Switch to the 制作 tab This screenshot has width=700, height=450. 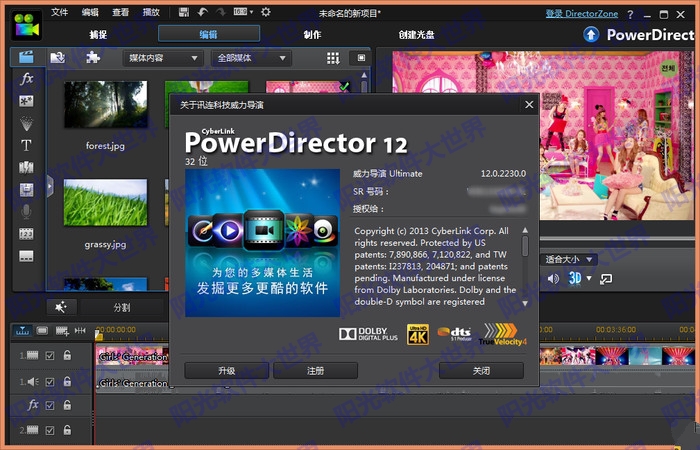[x=312, y=34]
